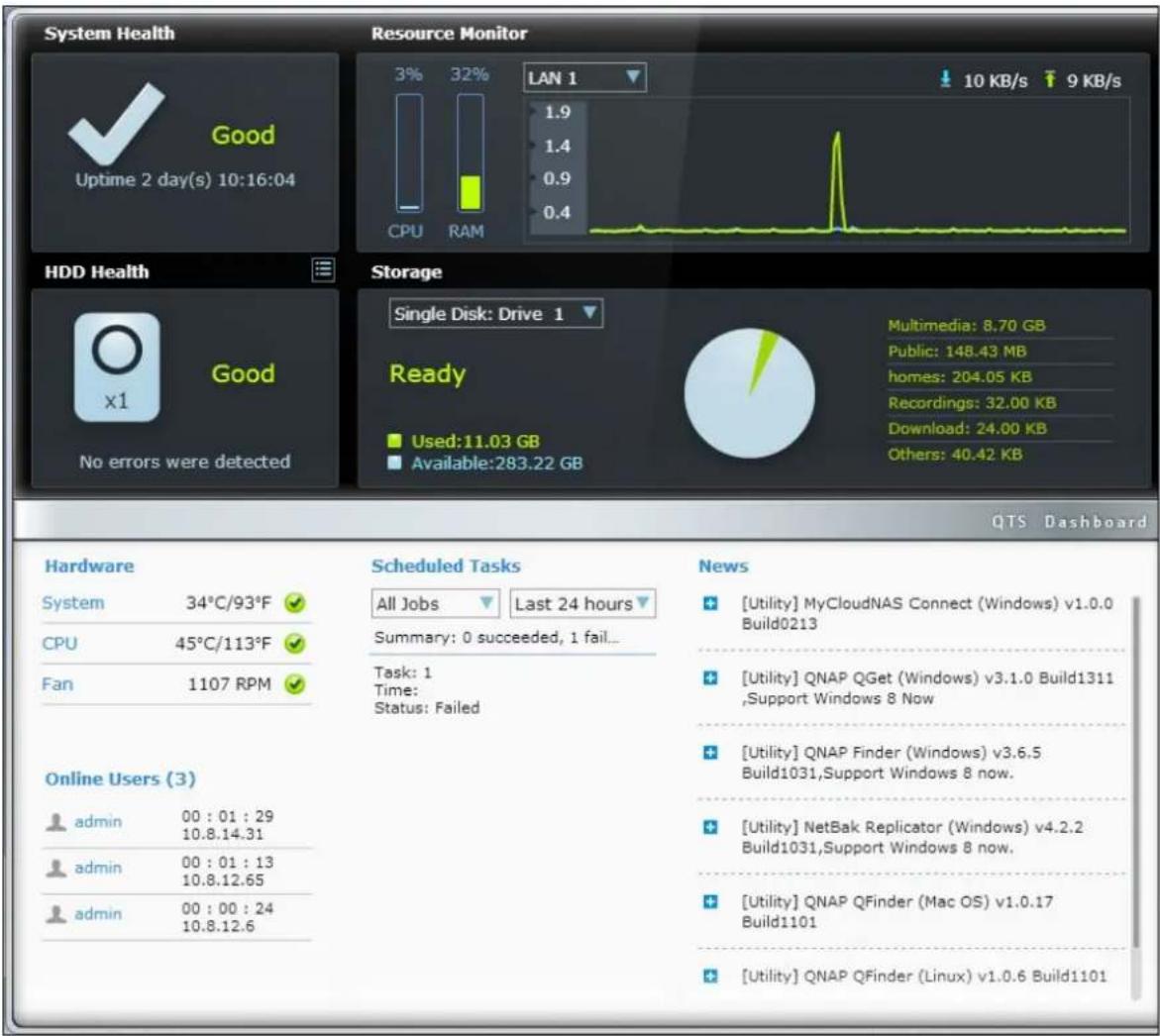Viewport: 1160px width, 1036px height.
Task: Open the LAN 1 interface dropdown
Action: pyautogui.click(x=584, y=77)
